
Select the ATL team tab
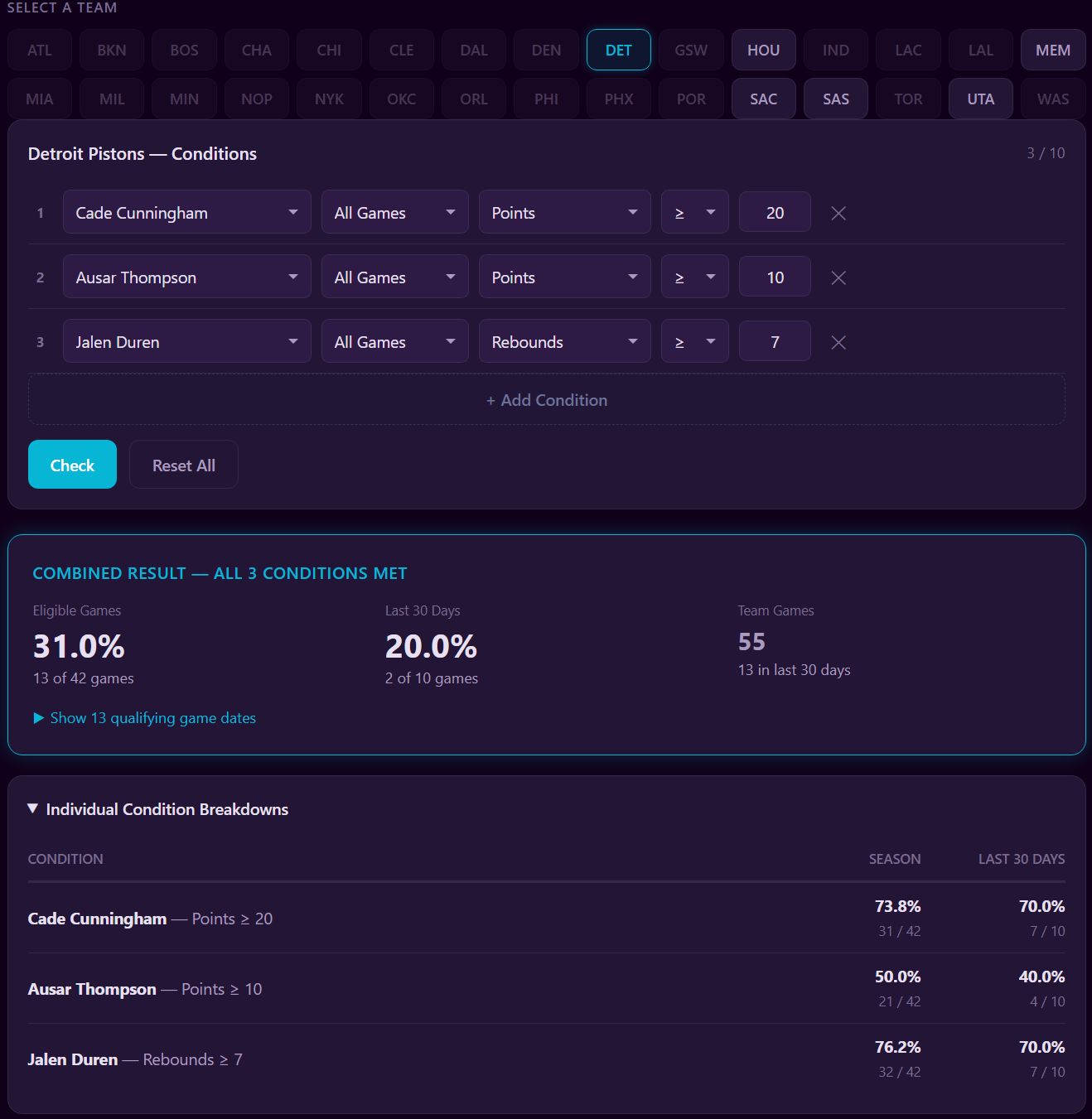point(40,51)
